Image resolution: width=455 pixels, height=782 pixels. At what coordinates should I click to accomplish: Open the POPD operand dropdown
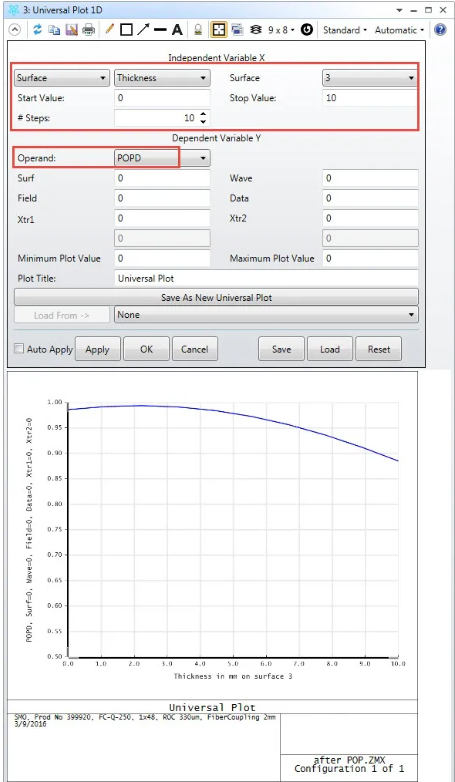(x=162, y=158)
